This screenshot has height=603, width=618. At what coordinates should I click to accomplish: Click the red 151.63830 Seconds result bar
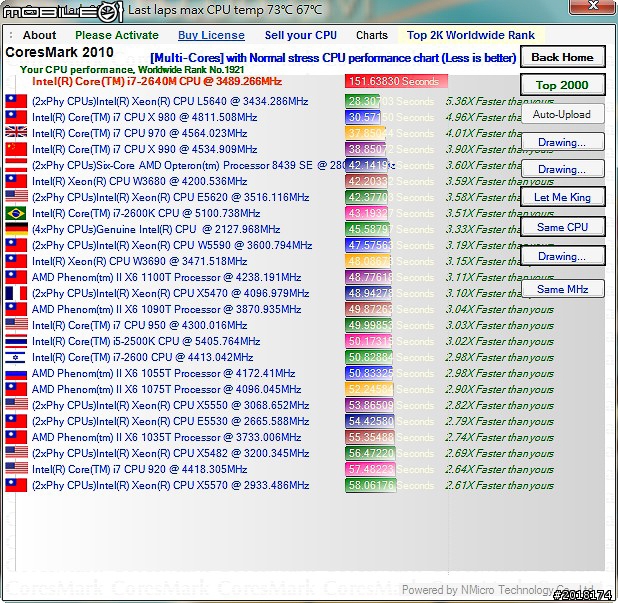pyautogui.click(x=396, y=81)
